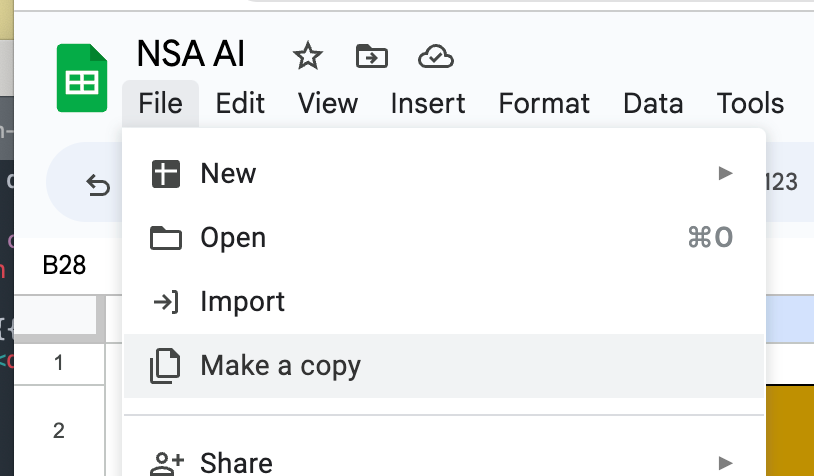Open the Edit menu
This screenshot has height=476, width=814.
[240, 103]
